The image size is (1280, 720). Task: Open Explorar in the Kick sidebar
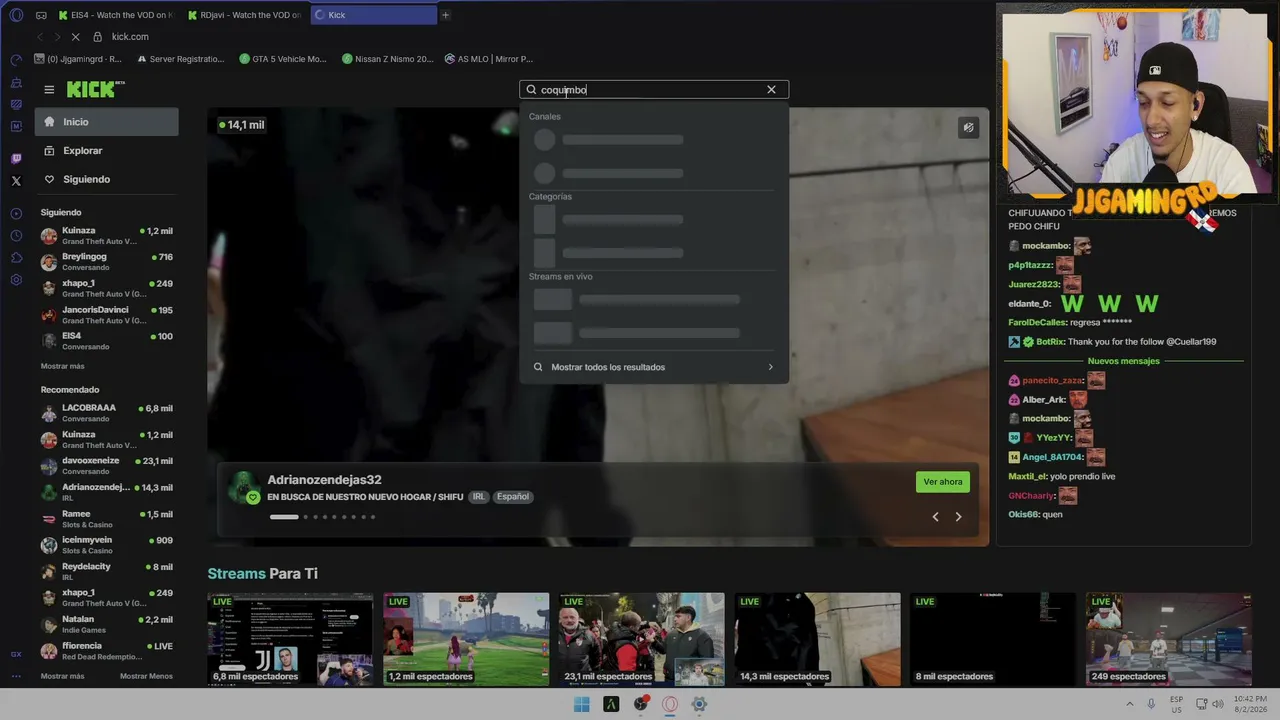[107, 151]
